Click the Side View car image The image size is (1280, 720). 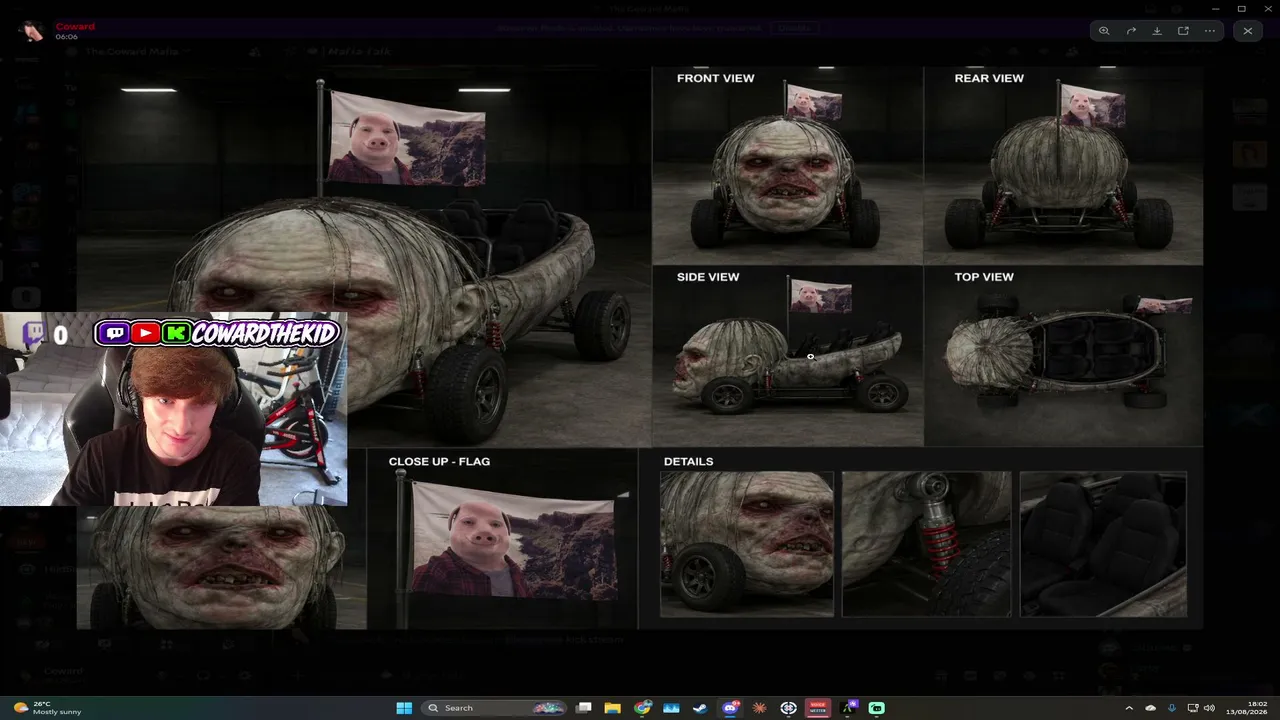pyautogui.click(x=787, y=356)
